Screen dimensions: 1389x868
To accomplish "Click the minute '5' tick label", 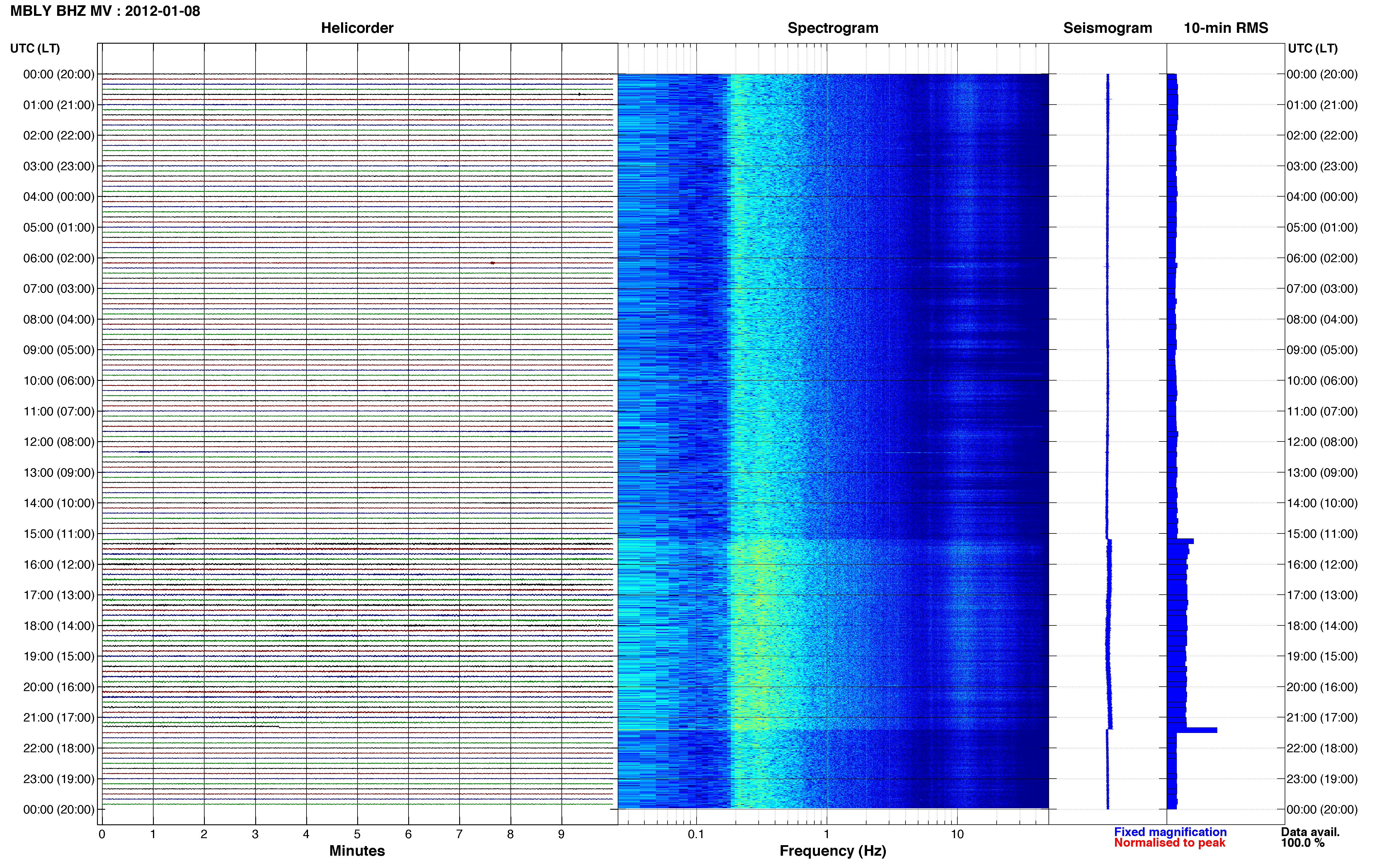I will coord(357,834).
